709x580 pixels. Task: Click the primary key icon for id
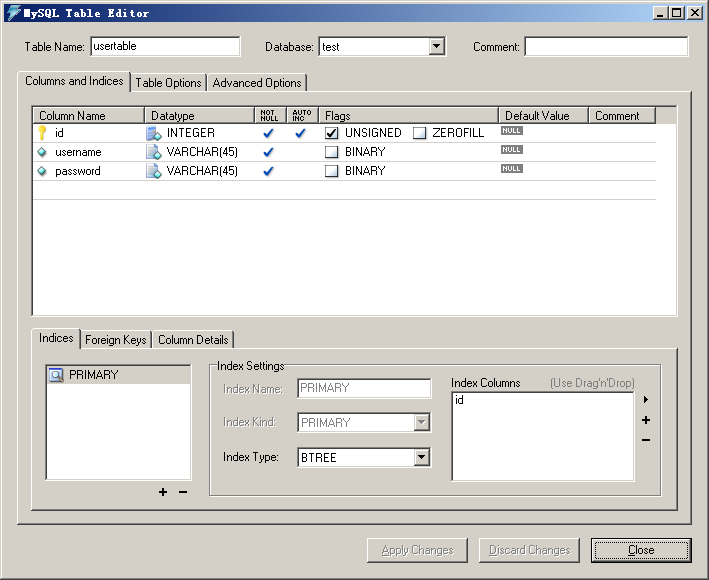click(42, 132)
